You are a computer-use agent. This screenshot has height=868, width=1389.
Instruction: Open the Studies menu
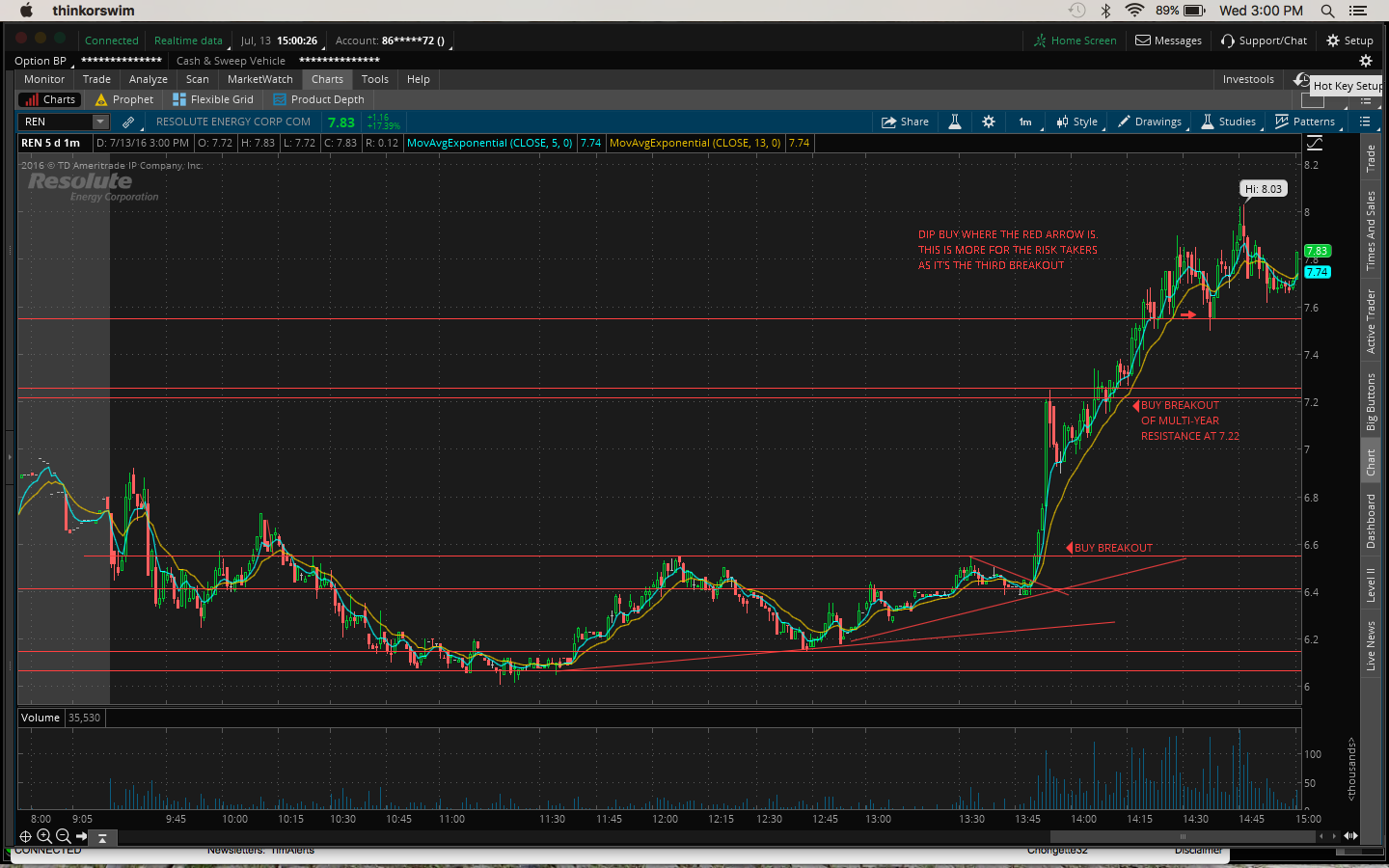point(1229,122)
